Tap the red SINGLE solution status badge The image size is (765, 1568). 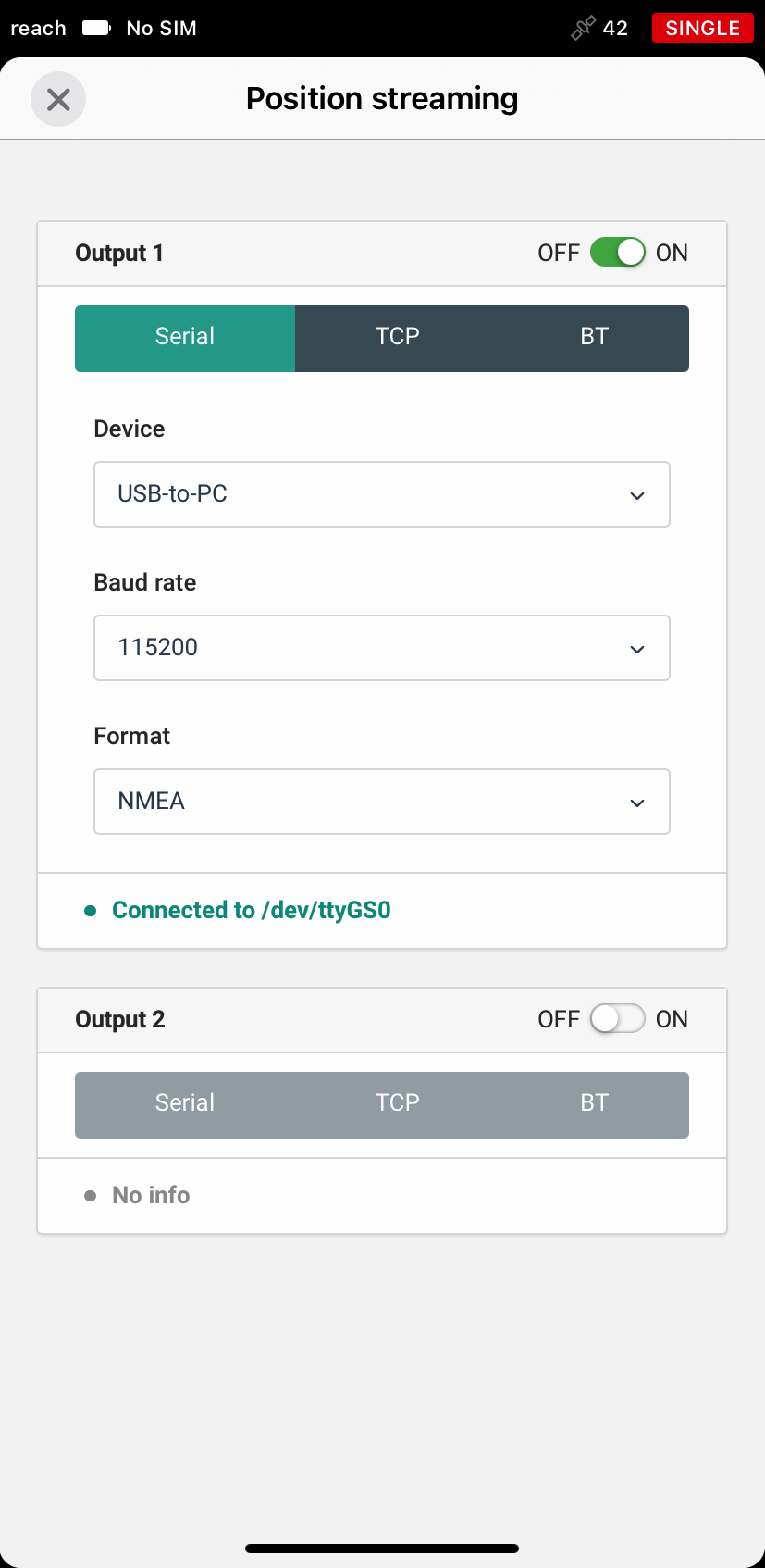(703, 28)
